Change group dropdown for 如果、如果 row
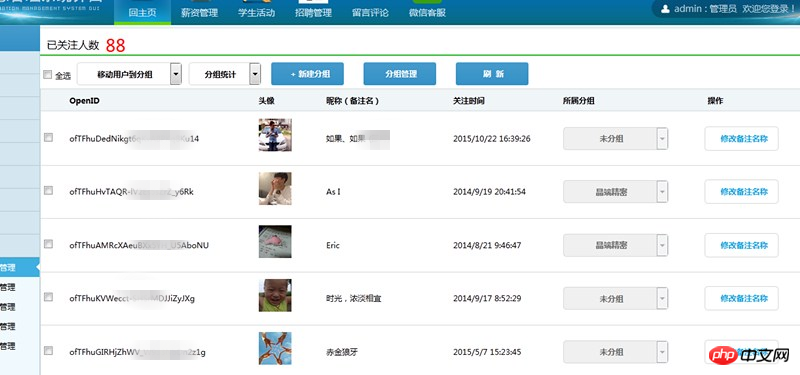 pyautogui.click(x=615, y=138)
